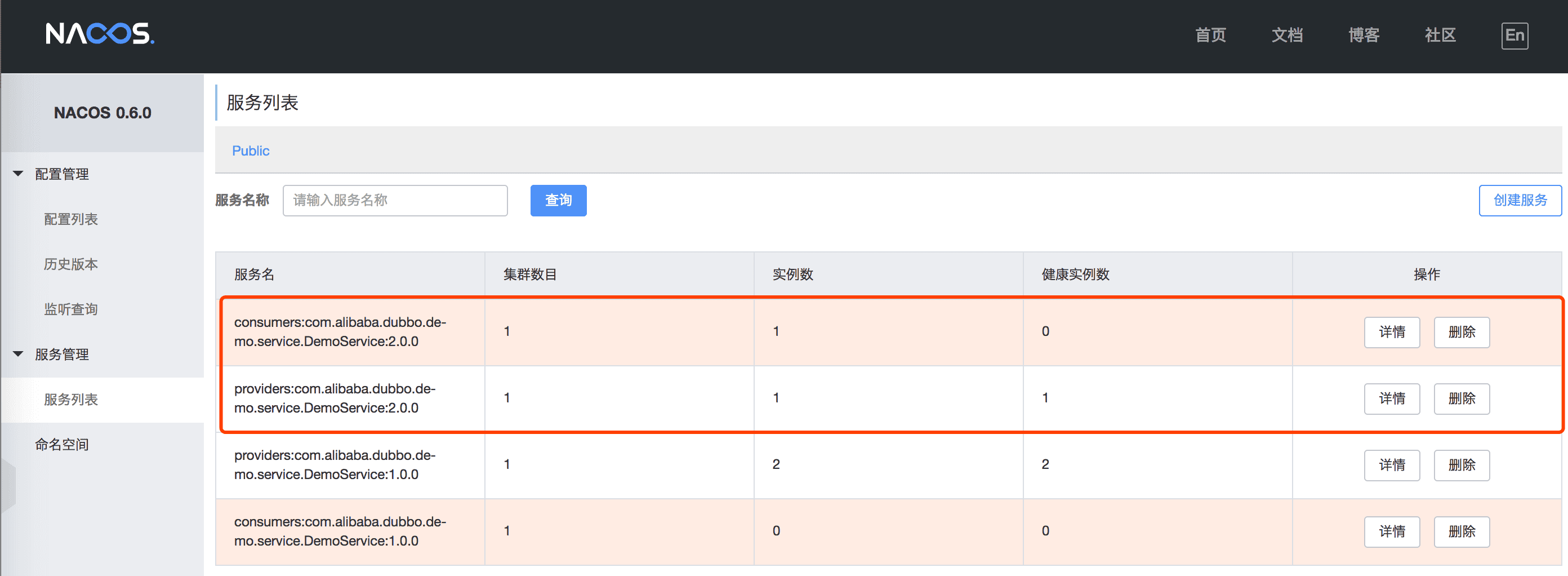Click 删除 for providers DemoService:1.0.0
Screen dimensions: 1568x576
1461,465
